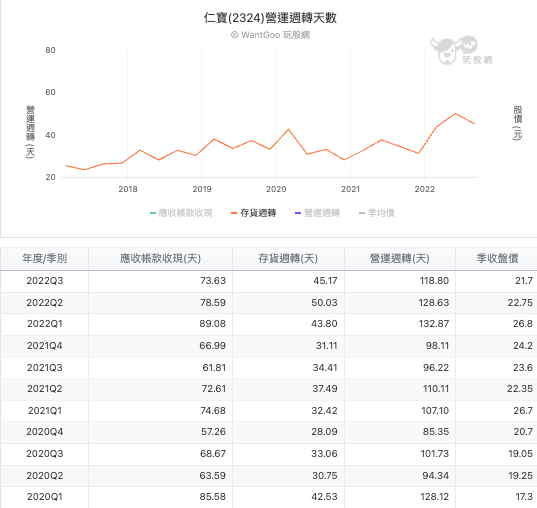Click the value 96.22 operating days
537x508 pixels.
click(x=436, y=368)
